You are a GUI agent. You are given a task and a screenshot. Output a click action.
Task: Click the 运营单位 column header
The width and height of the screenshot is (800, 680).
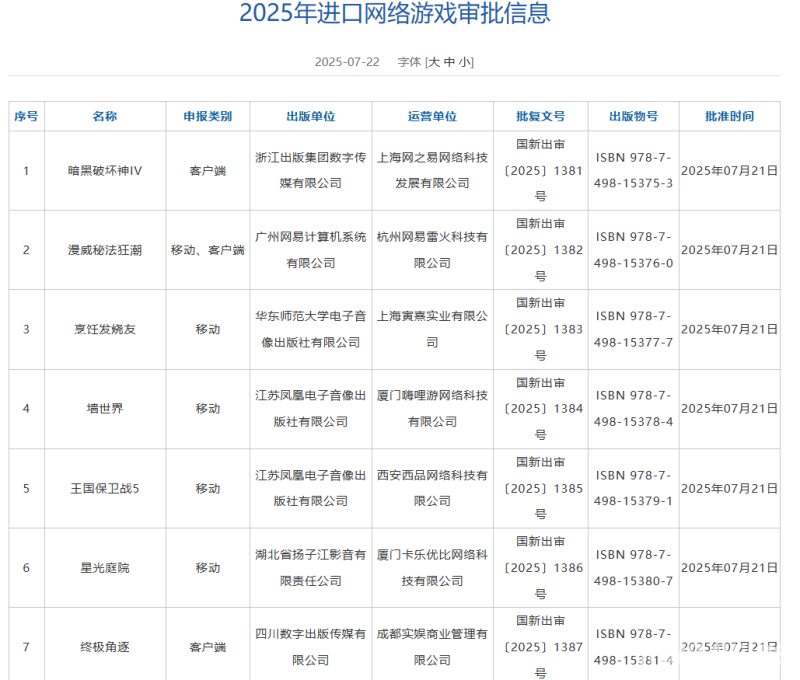pyautogui.click(x=432, y=116)
